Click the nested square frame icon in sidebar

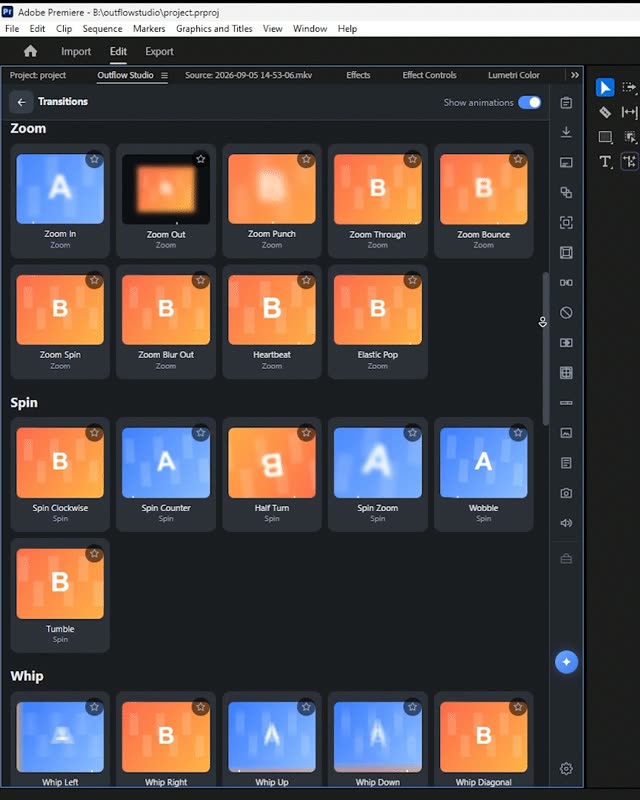pos(566,253)
